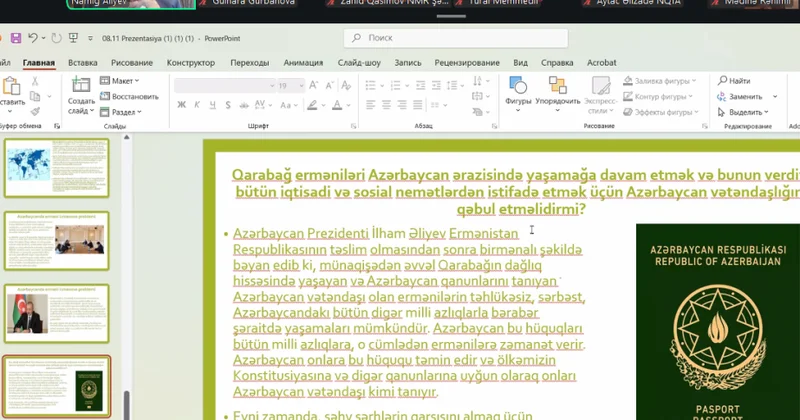Open Экспресс-стили quick styles

pyautogui.click(x=601, y=95)
